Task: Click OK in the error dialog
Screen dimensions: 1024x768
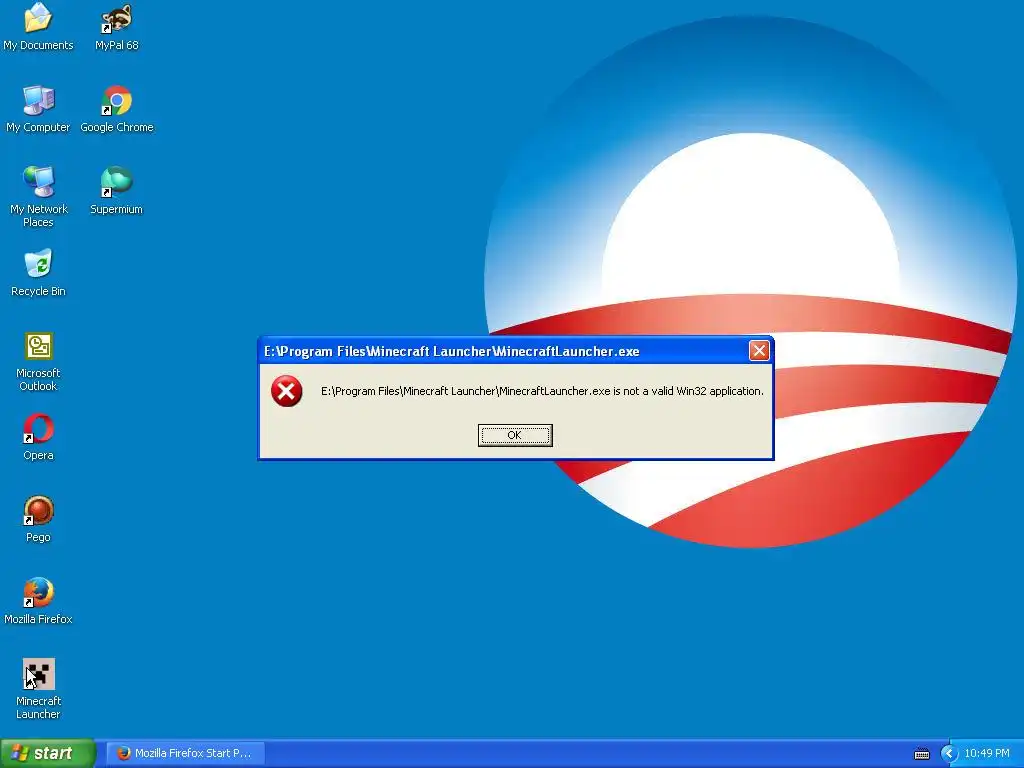Action: [515, 435]
